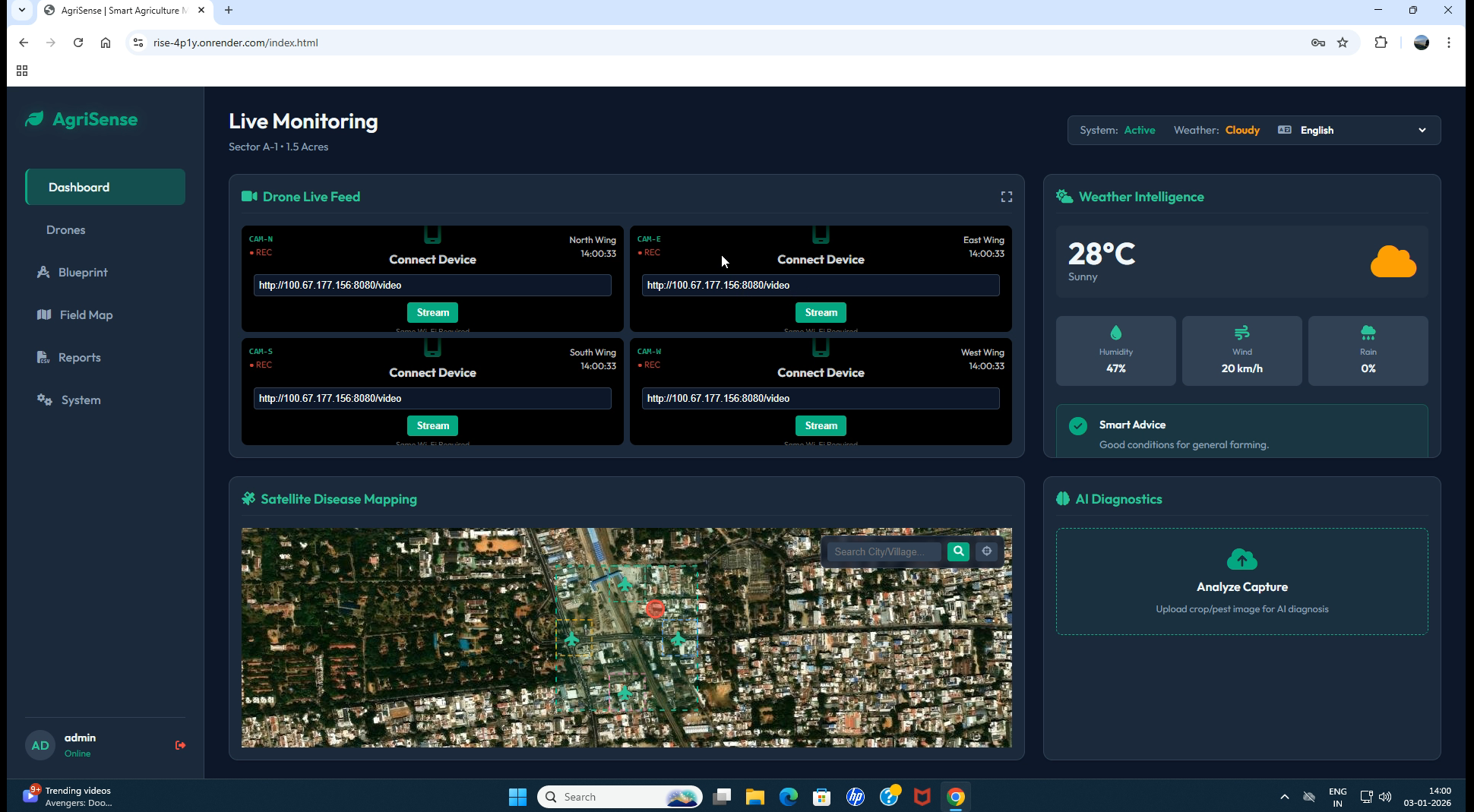This screenshot has height=812, width=1474.
Task: Show hidden system tray icons
Action: [x=1284, y=797]
